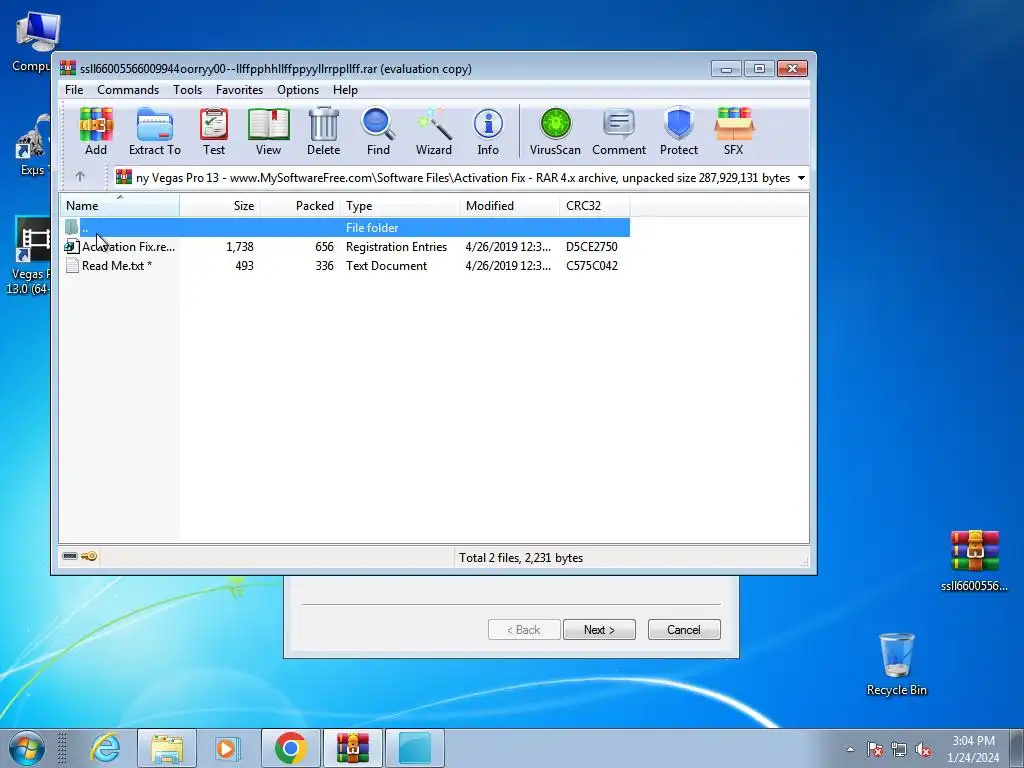Start VirusScan on the archive
The image size is (1024, 768).
pyautogui.click(x=555, y=131)
